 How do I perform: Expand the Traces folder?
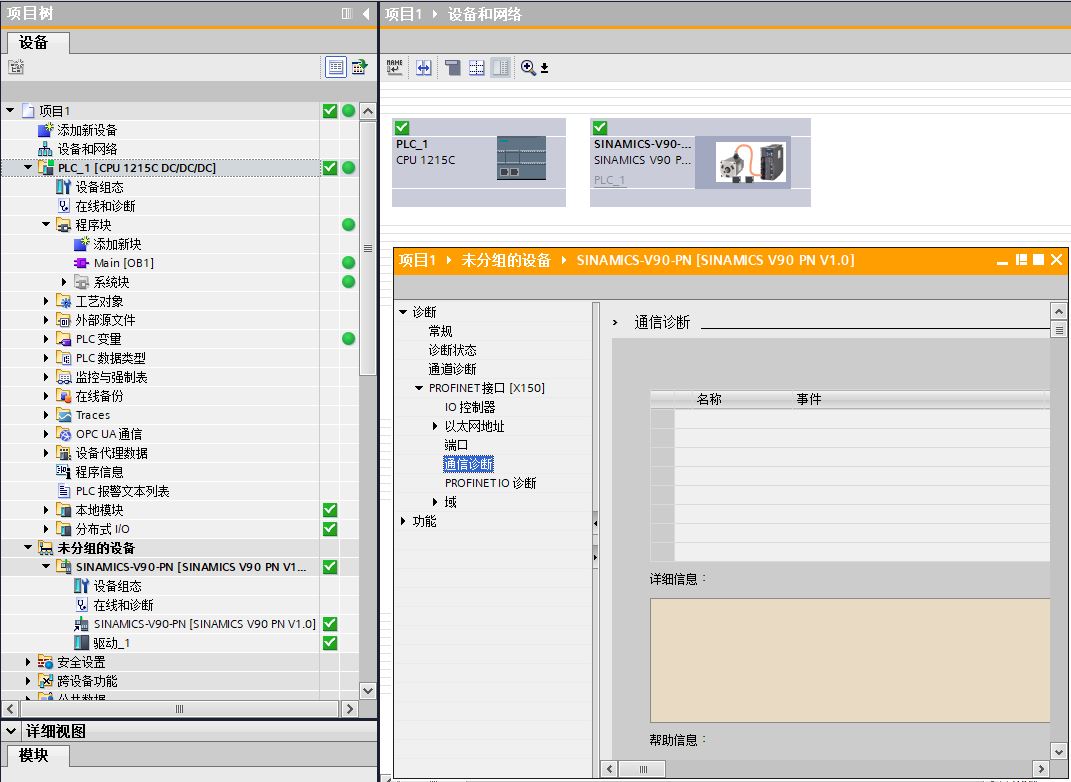(x=46, y=415)
